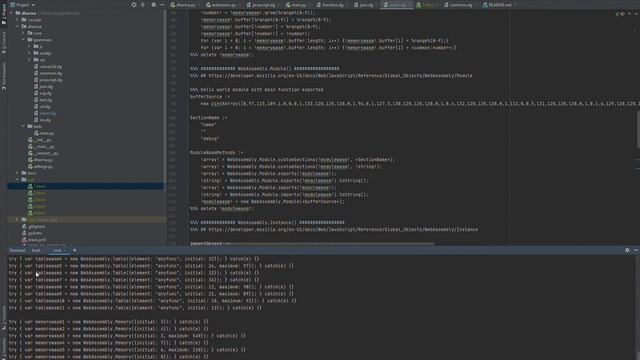Select the canvas2d.dg file in tree
Image resolution: width=640 pixels, height=360 pixels.
(x=48, y=67)
